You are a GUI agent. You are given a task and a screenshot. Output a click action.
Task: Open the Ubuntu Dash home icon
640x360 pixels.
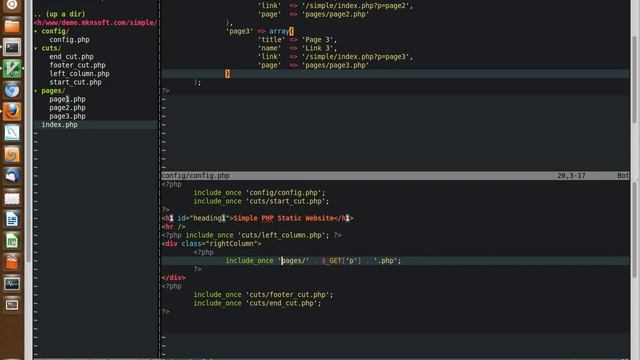click(x=12, y=5)
